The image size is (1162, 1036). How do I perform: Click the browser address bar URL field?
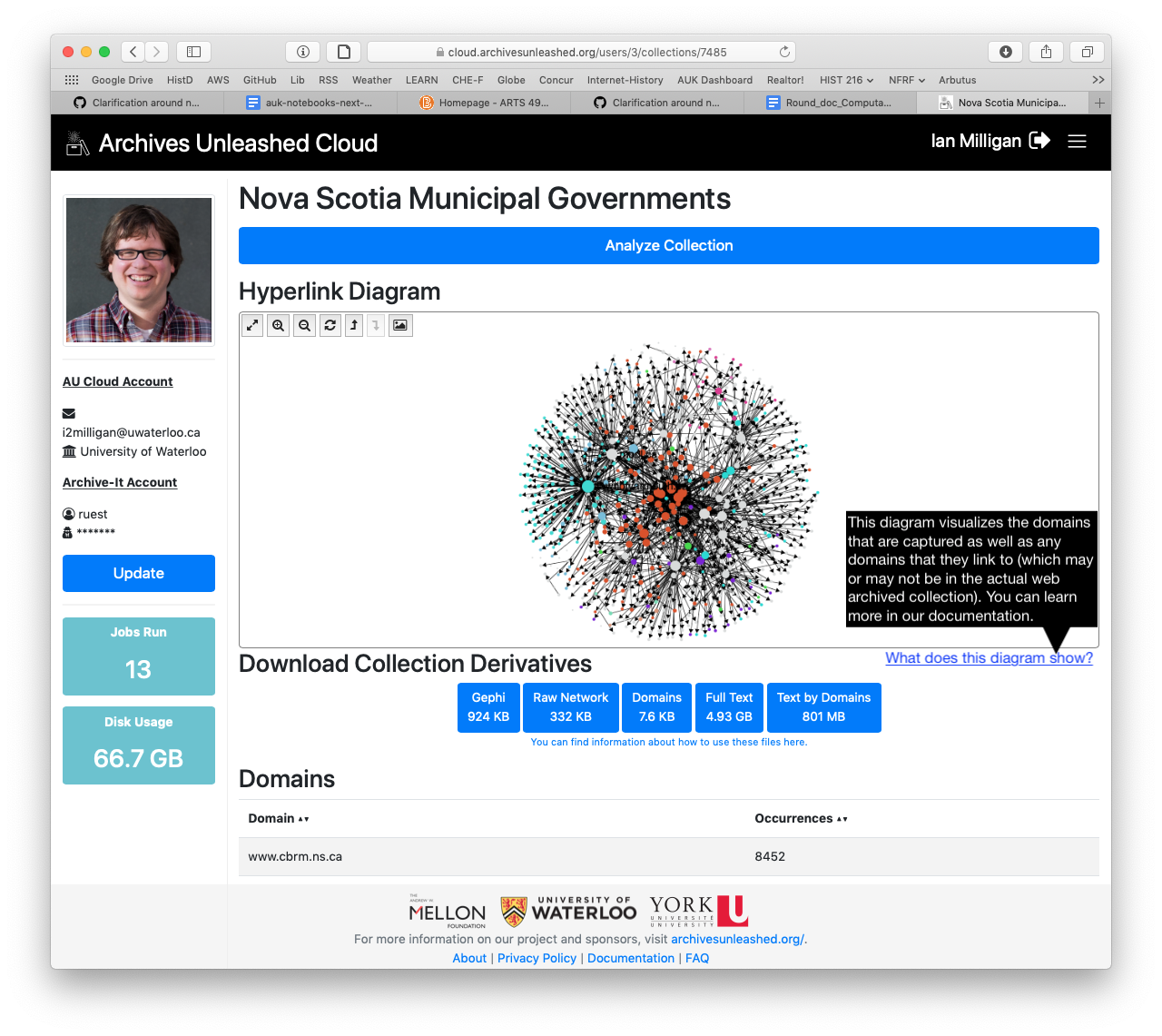click(581, 52)
